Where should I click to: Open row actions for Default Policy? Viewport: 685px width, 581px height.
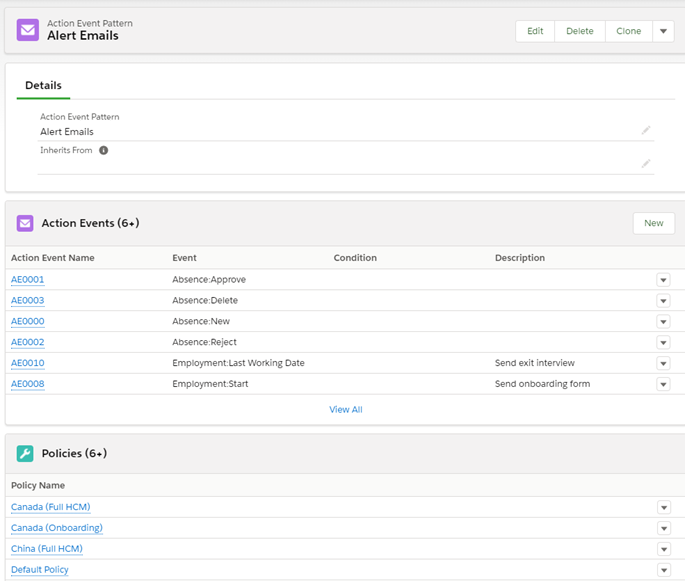(663, 570)
